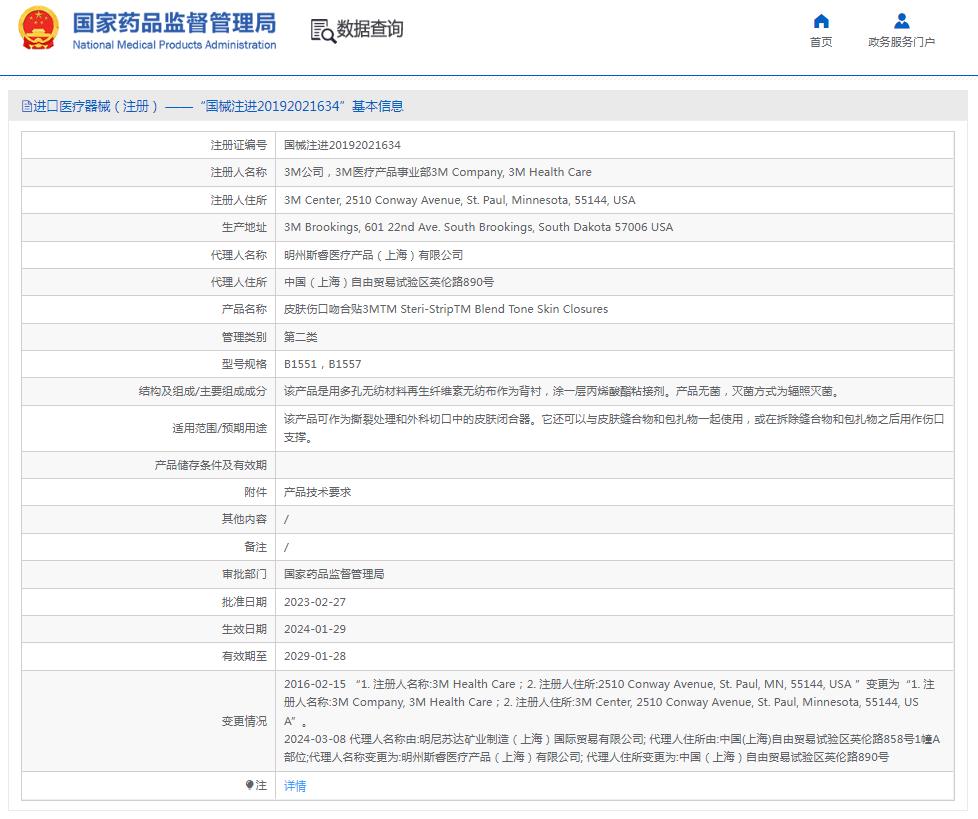Screen dimensions: 978x819
Task: Select the 批准日期 label cell
Action: pos(148,602)
